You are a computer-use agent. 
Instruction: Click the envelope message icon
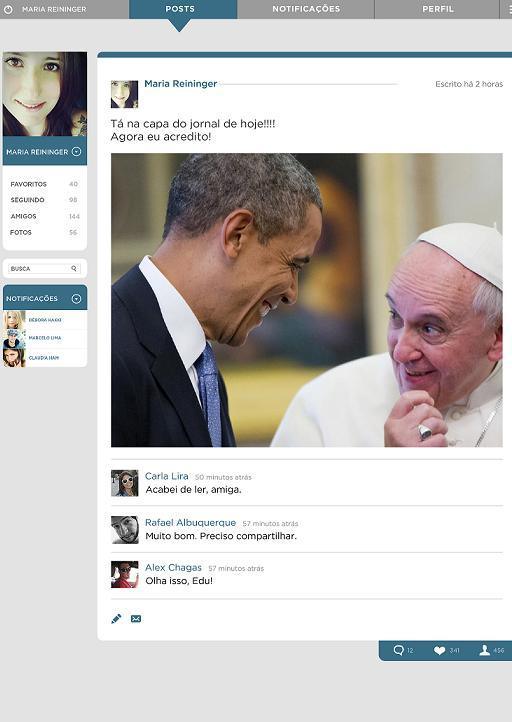[136, 618]
